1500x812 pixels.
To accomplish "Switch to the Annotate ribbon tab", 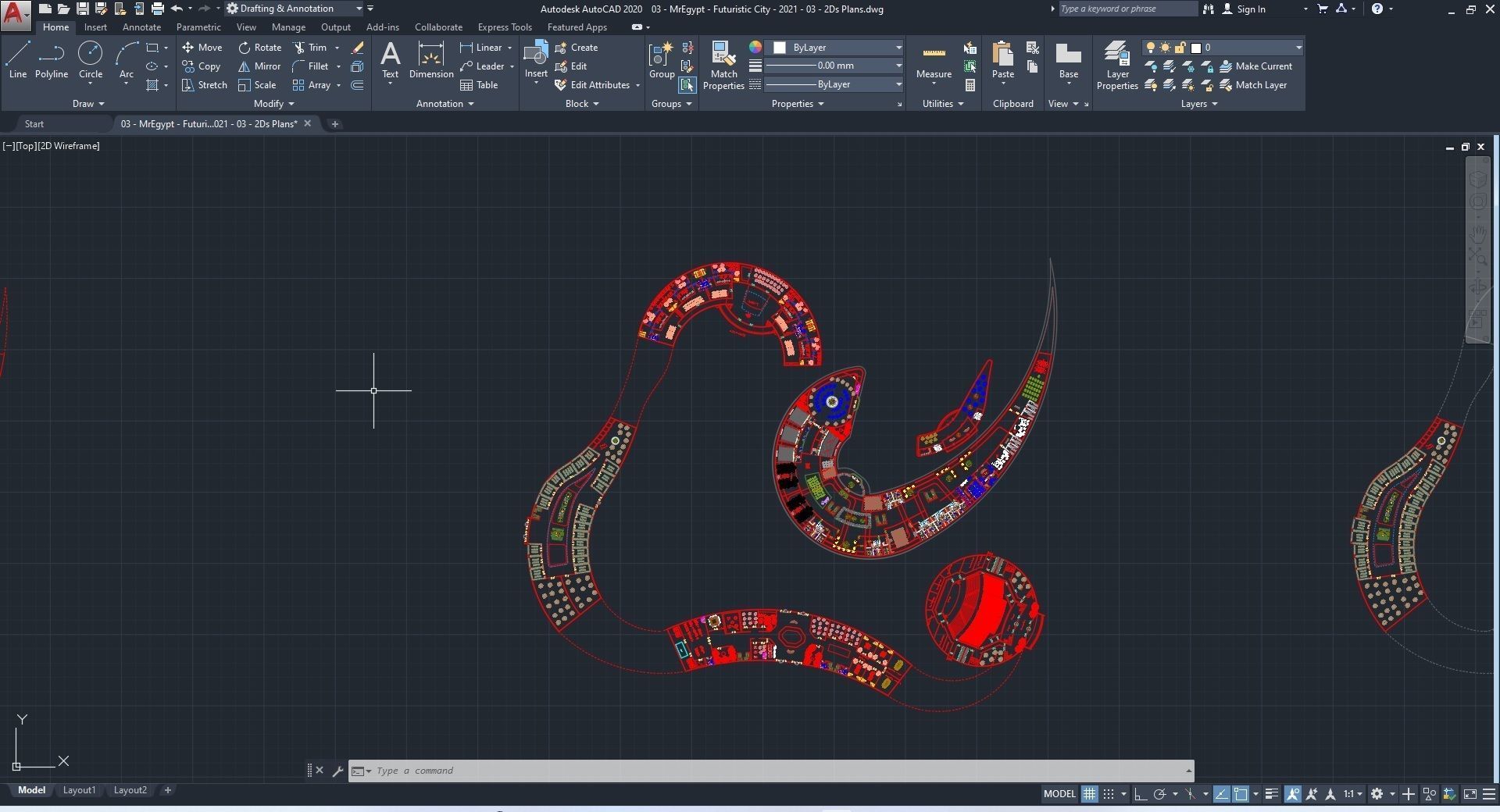I will 141,27.
